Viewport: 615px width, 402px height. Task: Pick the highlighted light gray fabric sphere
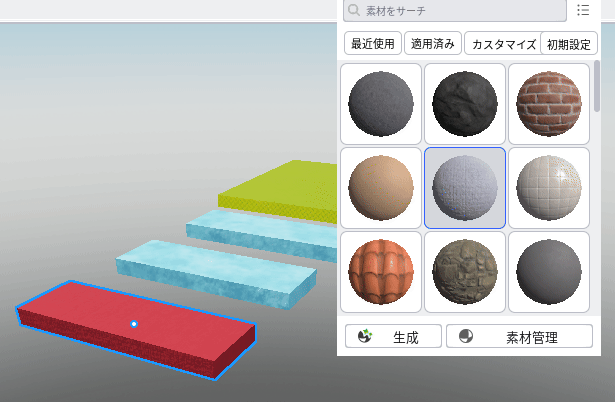tap(465, 188)
